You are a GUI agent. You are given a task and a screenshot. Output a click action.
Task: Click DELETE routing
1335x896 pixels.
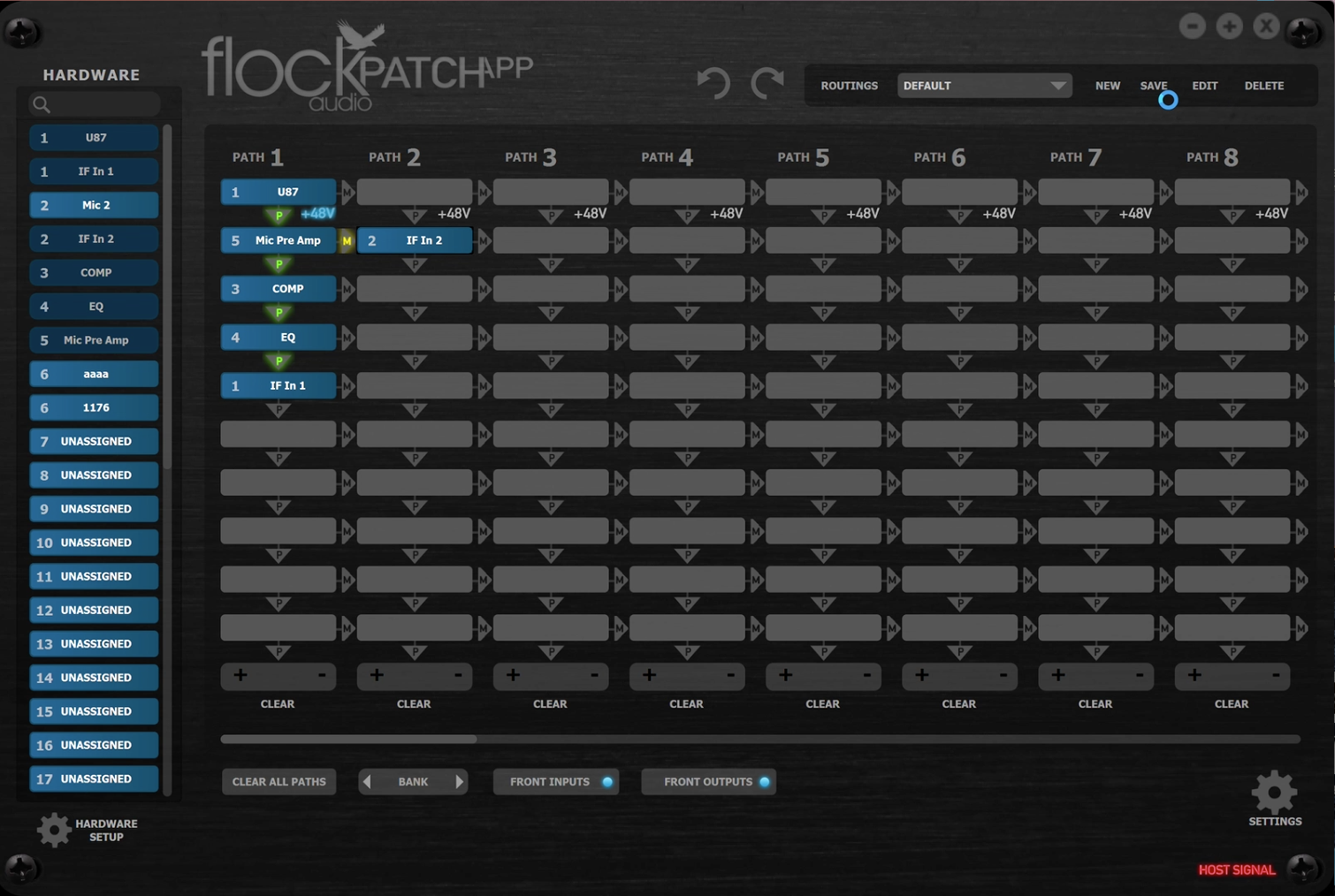[x=1264, y=86]
